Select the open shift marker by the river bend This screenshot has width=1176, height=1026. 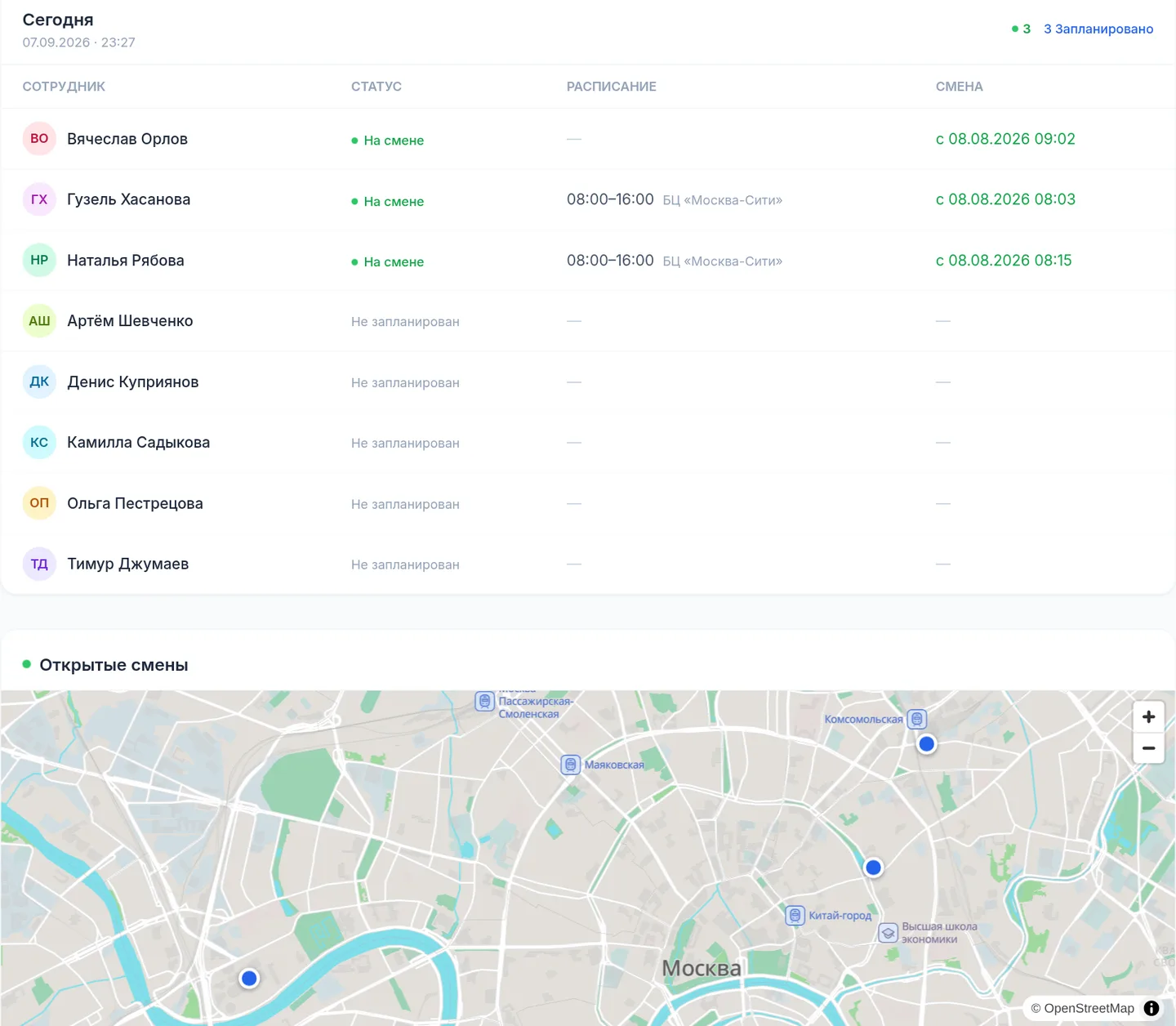pyautogui.click(x=249, y=978)
